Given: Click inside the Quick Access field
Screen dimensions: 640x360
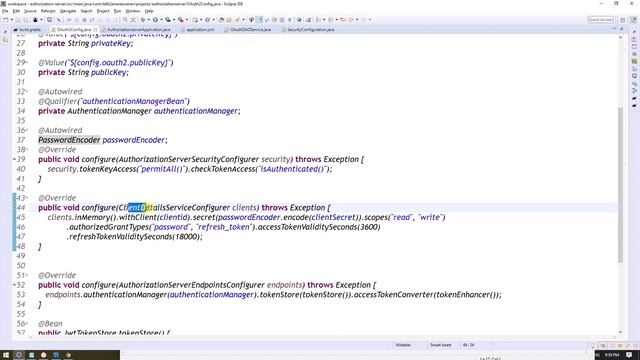Looking at the screenshot, I should 600,20.
